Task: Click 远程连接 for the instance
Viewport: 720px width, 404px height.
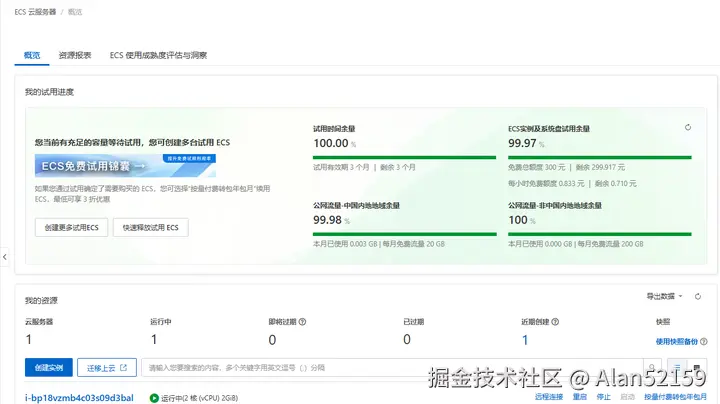Action: 549,397
